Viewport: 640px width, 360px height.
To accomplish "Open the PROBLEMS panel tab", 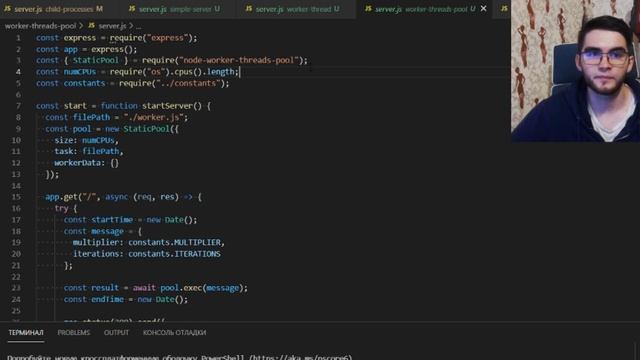I will [x=73, y=333].
